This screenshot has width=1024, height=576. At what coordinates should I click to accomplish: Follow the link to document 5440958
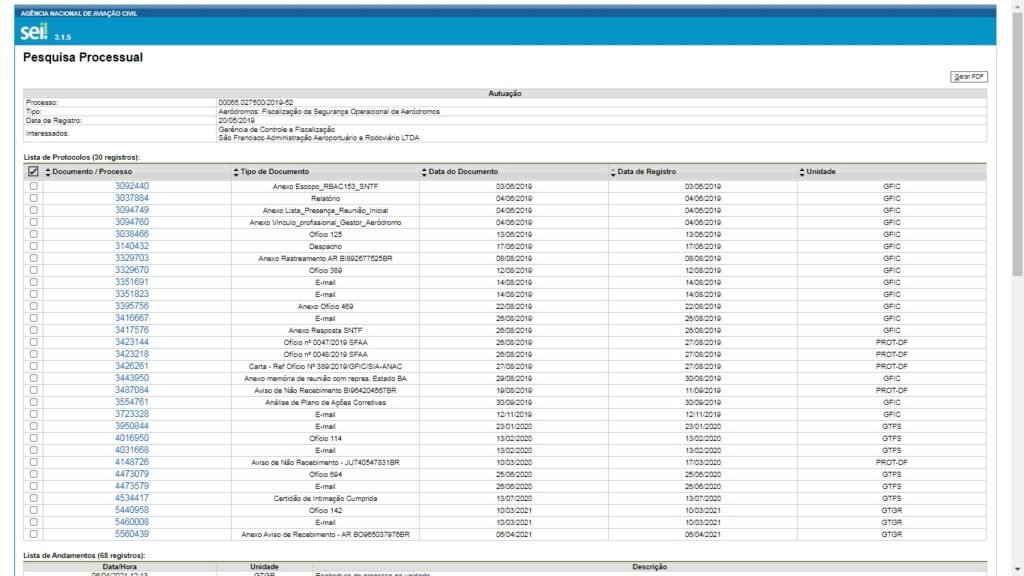(131, 510)
